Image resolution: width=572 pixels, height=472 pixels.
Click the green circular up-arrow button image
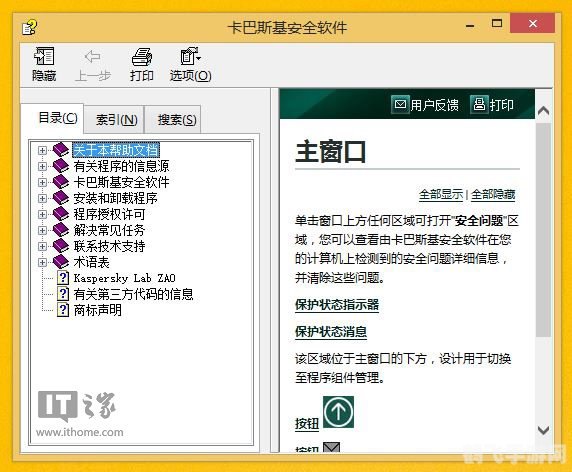tap(339, 412)
